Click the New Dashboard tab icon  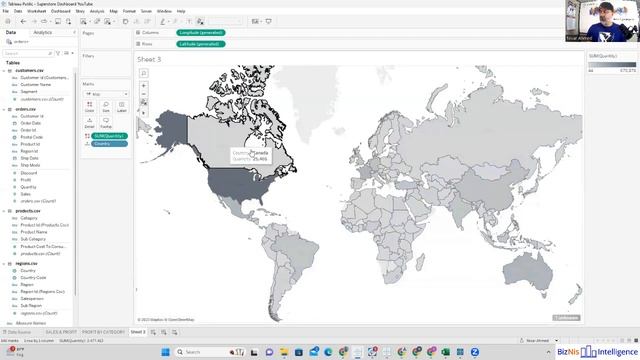point(164,332)
